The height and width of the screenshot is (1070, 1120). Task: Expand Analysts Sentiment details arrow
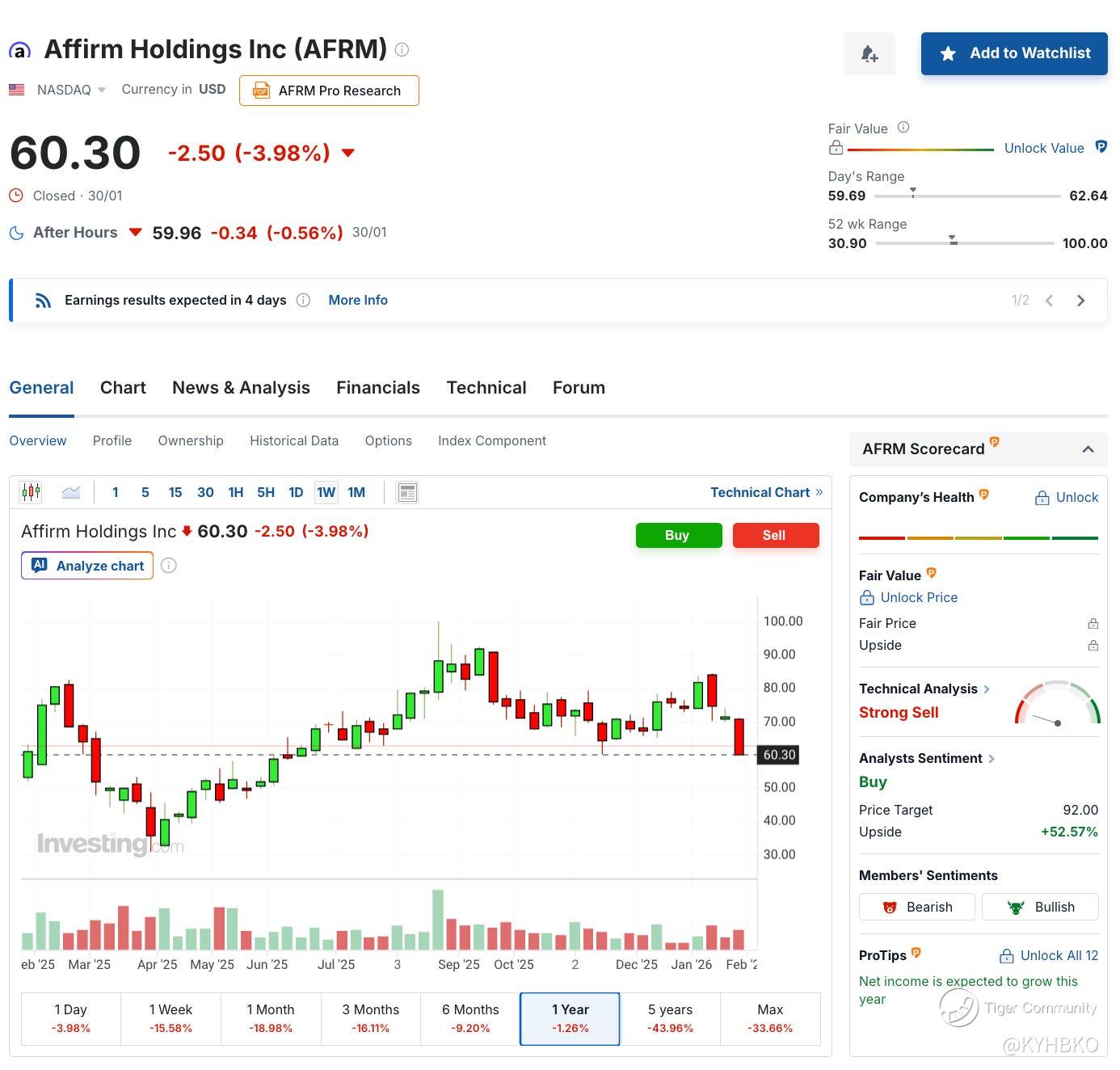(x=992, y=759)
